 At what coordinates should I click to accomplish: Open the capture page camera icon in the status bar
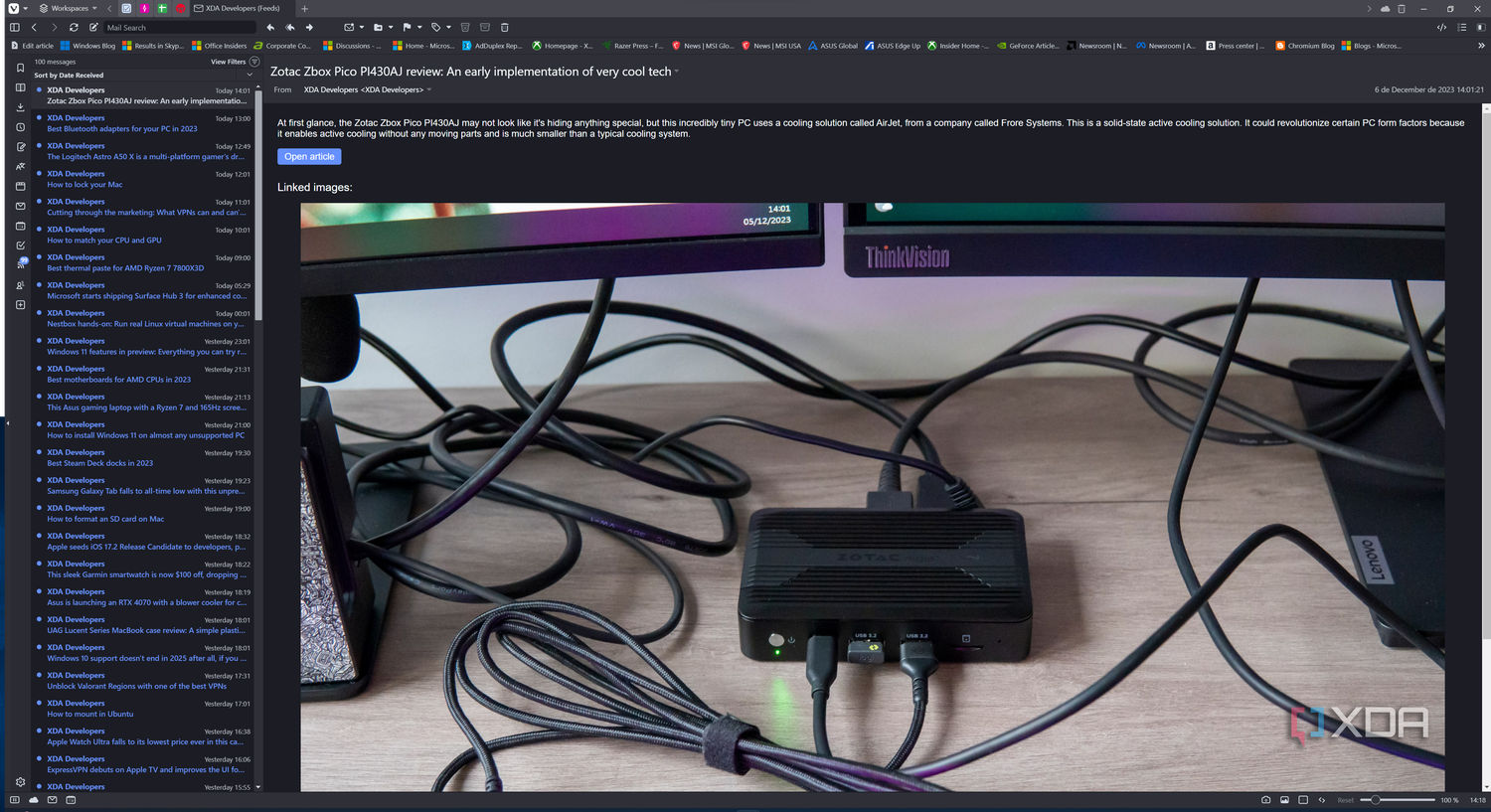[x=1265, y=800]
